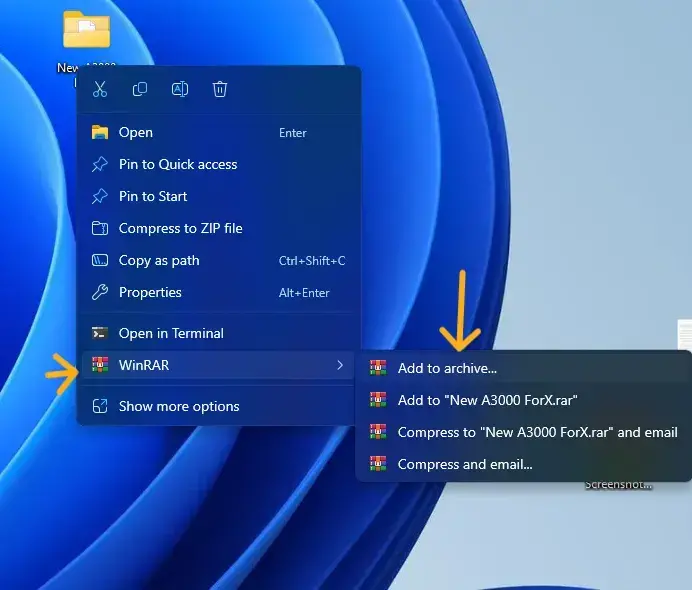
Task: Click the Delete trash can icon
Action: (x=220, y=90)
